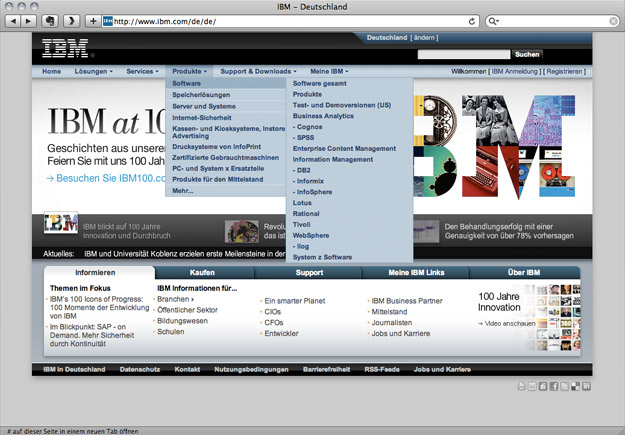The width and height of the screenshot is (625, 435).
Task: Open the Services dropdown menu
Action: click(x=142, y=71)
